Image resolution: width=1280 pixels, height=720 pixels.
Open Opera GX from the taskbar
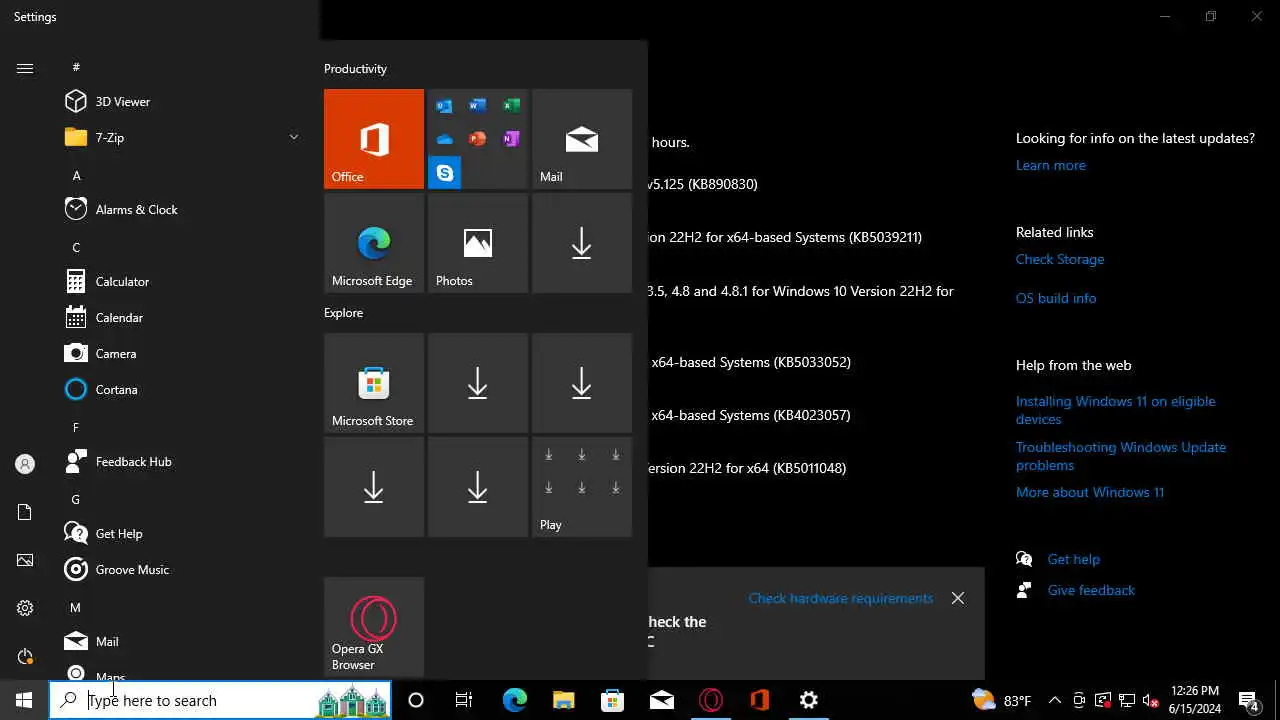pos(711,700)
